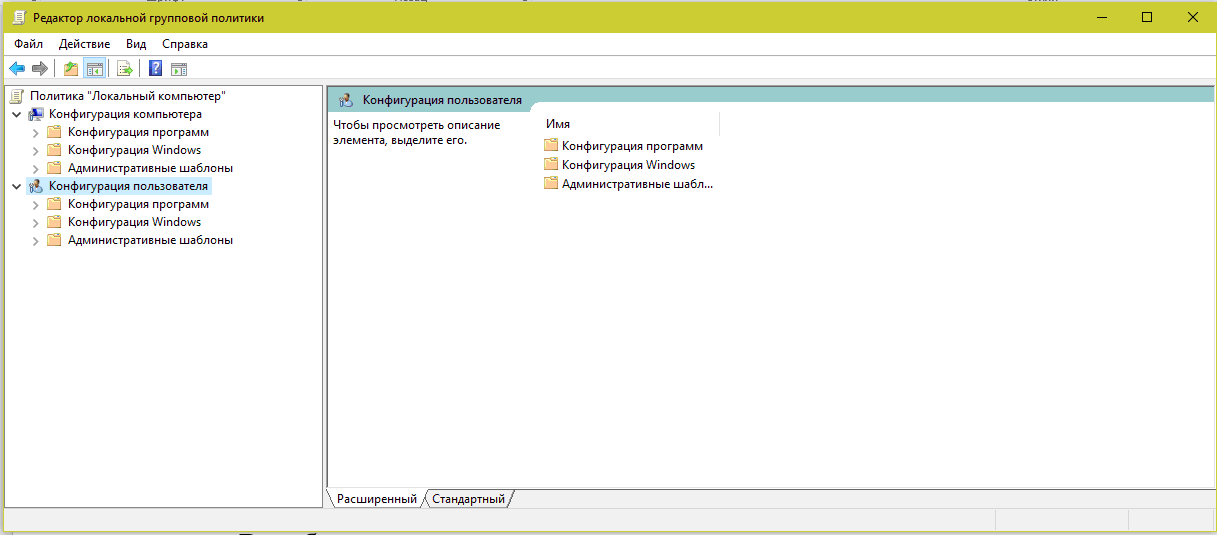Viewport: 1217px width, 535px height.
Task: Switch to the Расширенный tab
Action: 376,499
